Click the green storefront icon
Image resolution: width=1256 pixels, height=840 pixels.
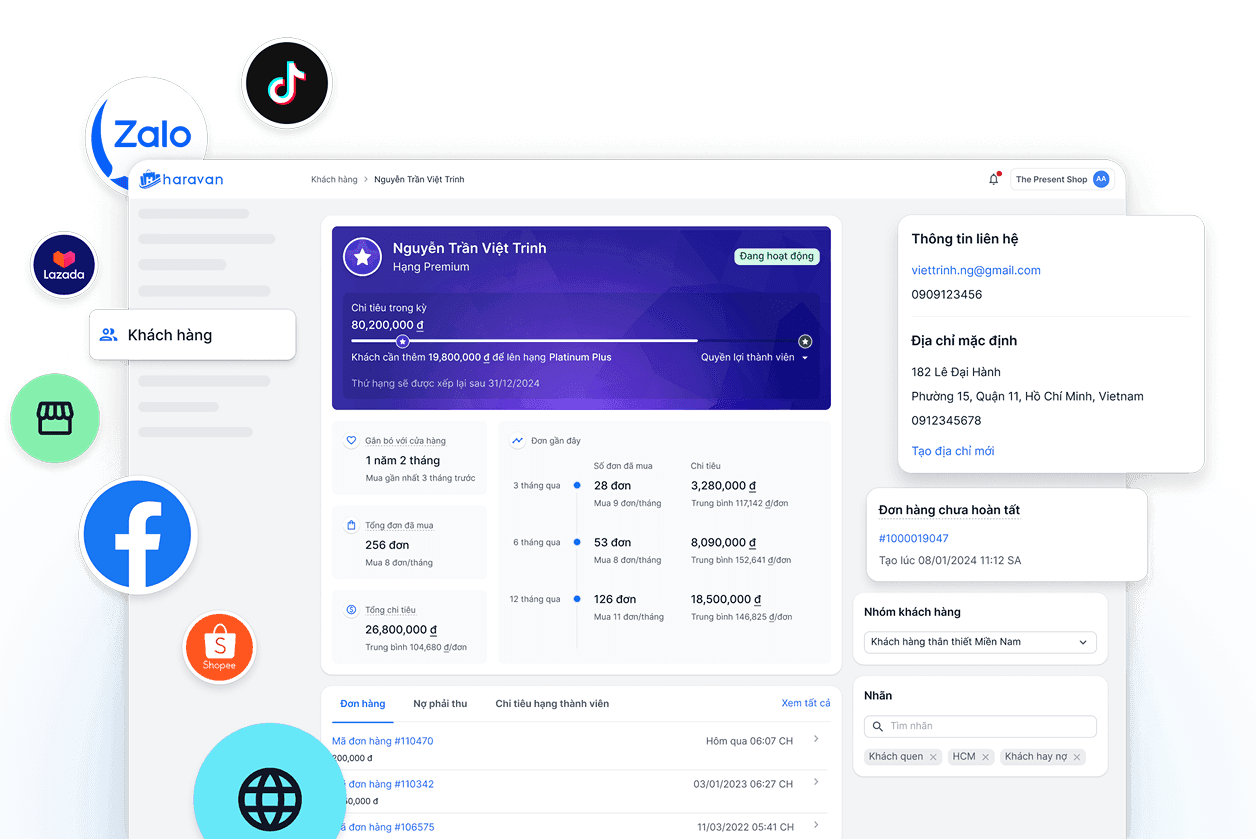[55, 418]
